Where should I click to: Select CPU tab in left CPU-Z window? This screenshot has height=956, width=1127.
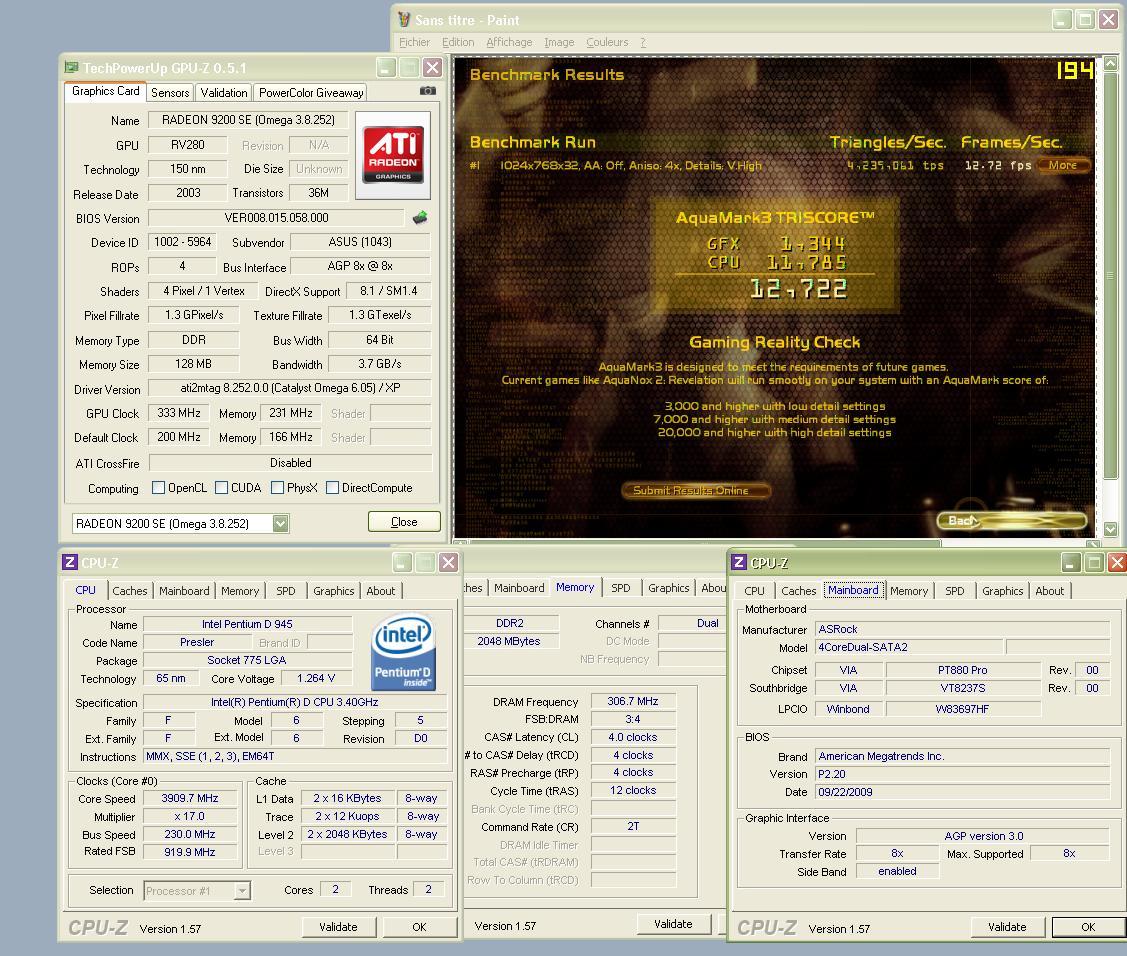(x=86, y=589)
